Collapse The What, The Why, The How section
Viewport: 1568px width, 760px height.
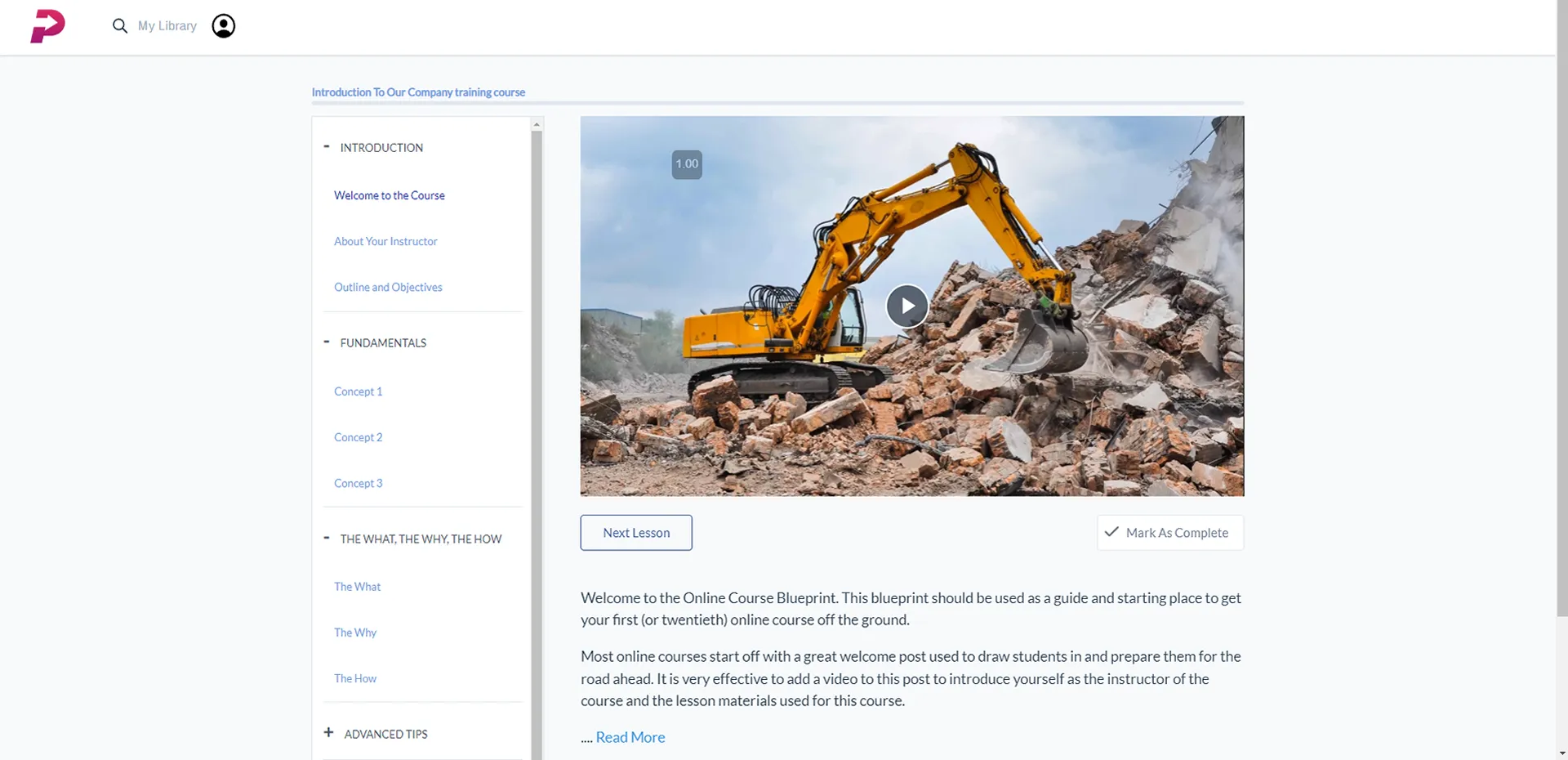327,539
